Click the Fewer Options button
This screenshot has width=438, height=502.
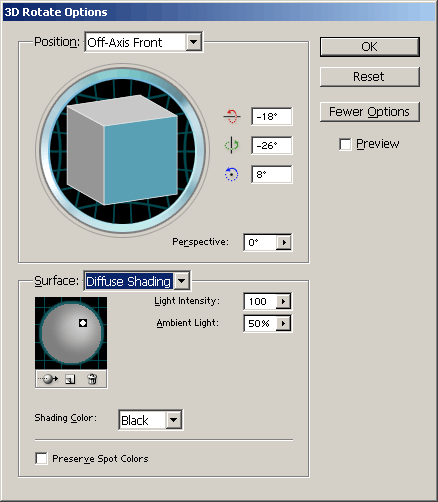[x=370, y=112]
